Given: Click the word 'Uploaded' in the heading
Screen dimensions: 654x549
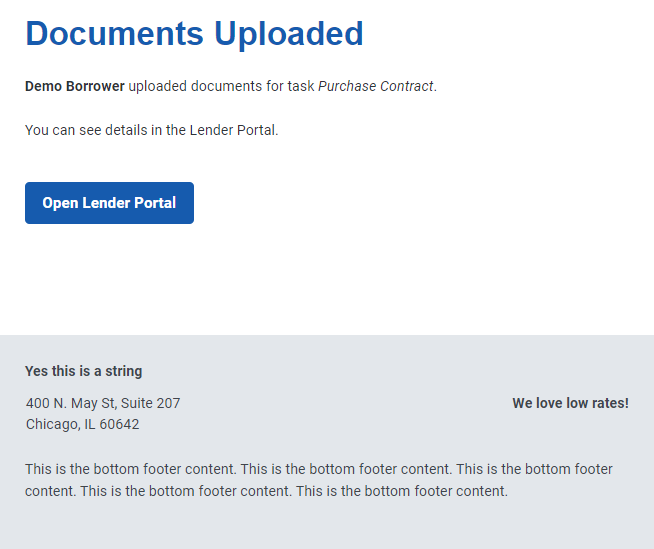Looking at the screenshot, I should click(x=289, y=35).
